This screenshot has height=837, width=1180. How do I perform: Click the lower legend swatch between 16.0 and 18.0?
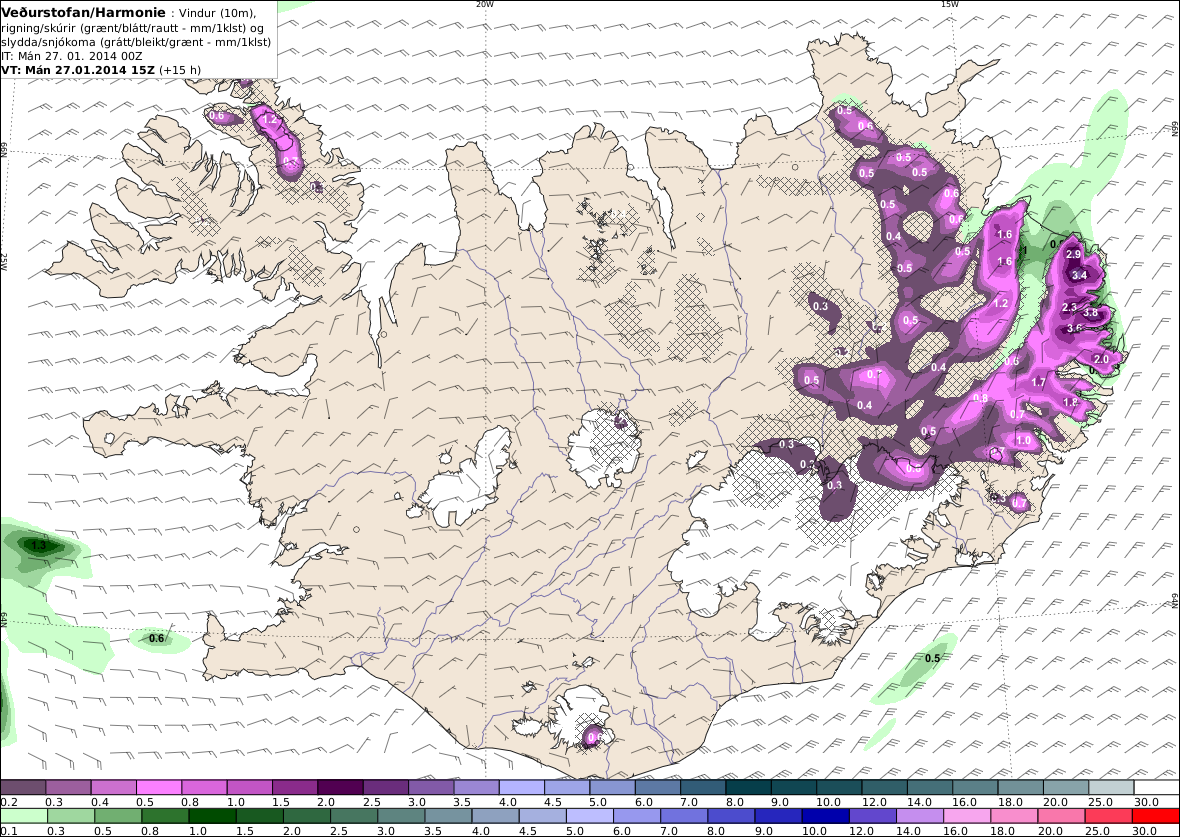(x=966, y=816)
